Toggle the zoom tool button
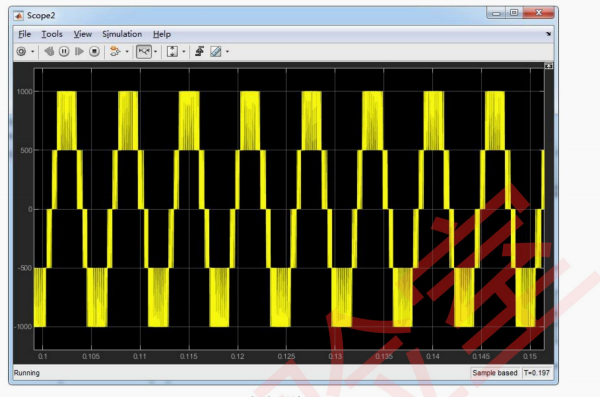The image size is (600, 397). [144, 51]
